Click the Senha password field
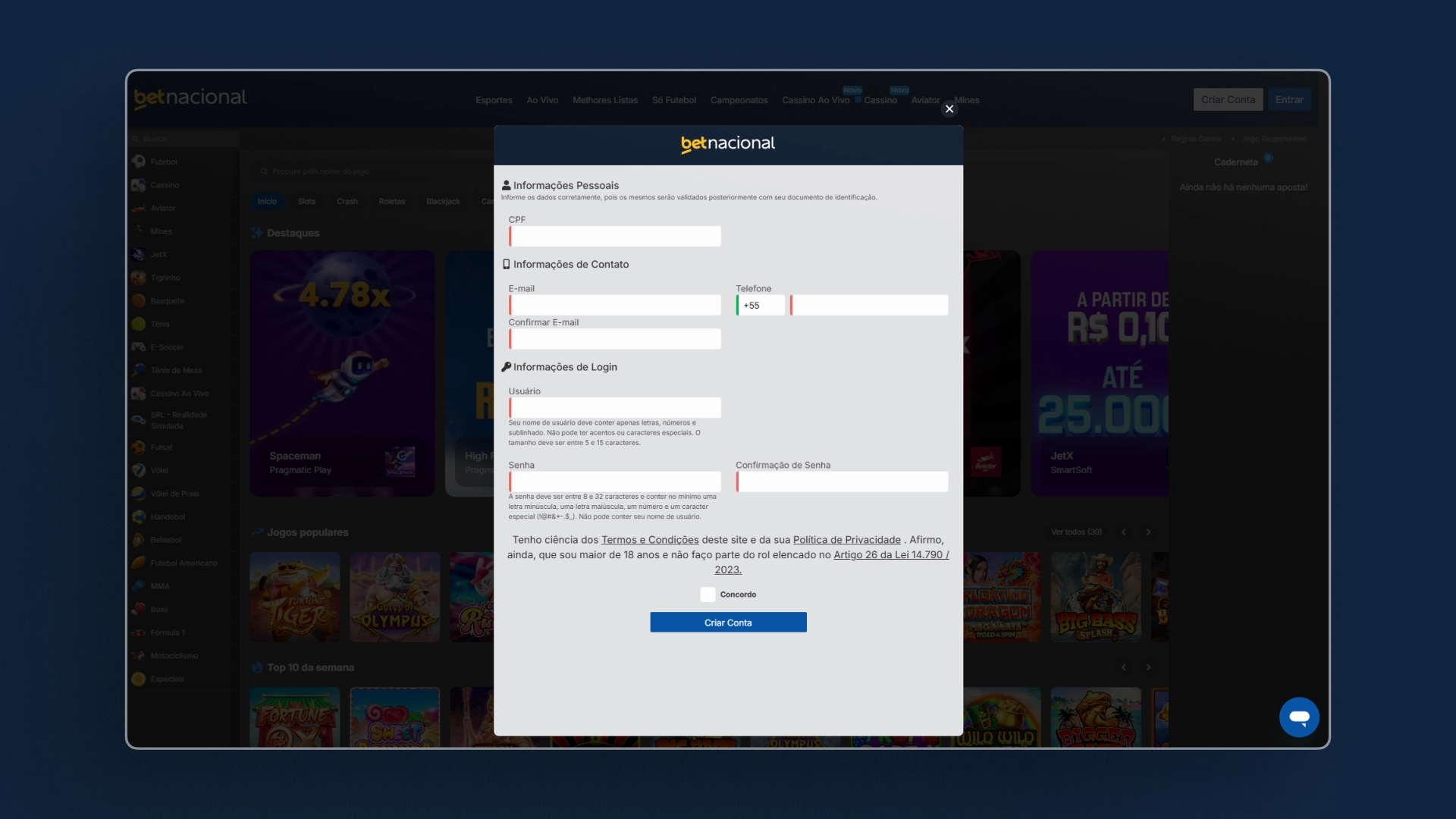This screenshot has width=1456, height=819. click(x=614, y=482)
